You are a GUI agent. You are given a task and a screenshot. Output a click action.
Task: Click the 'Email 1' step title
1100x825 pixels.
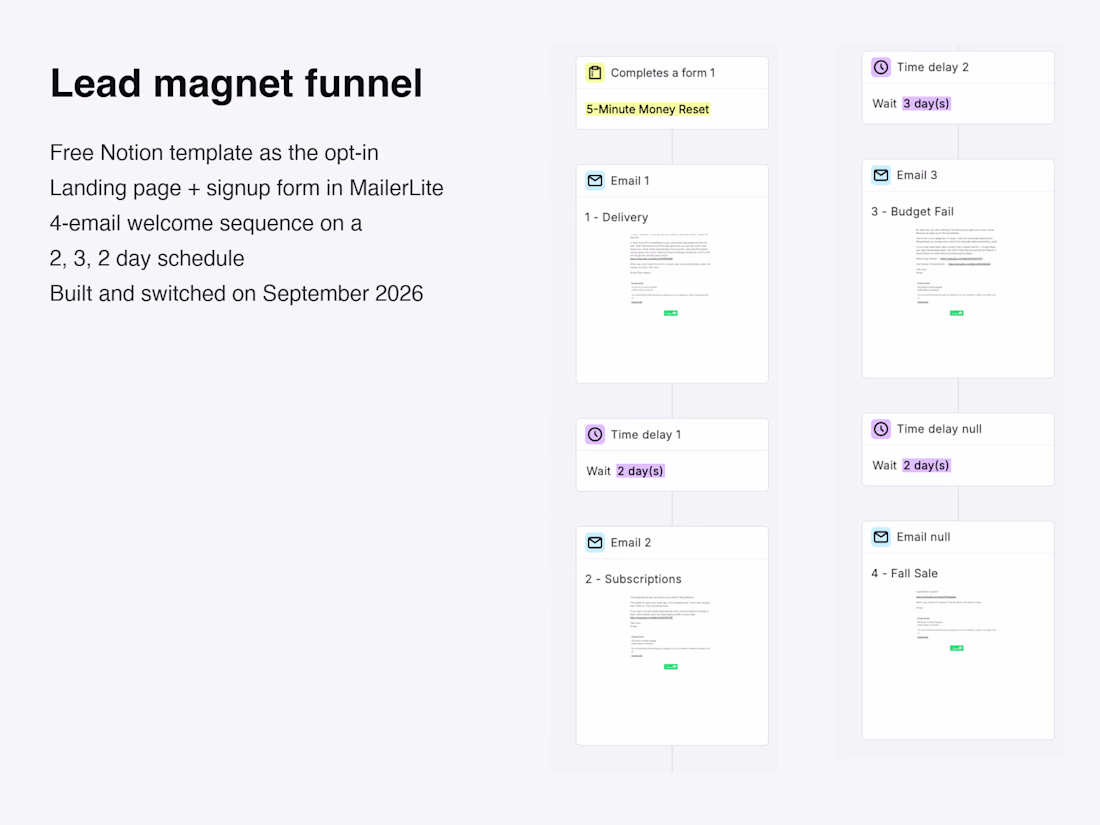630,180
